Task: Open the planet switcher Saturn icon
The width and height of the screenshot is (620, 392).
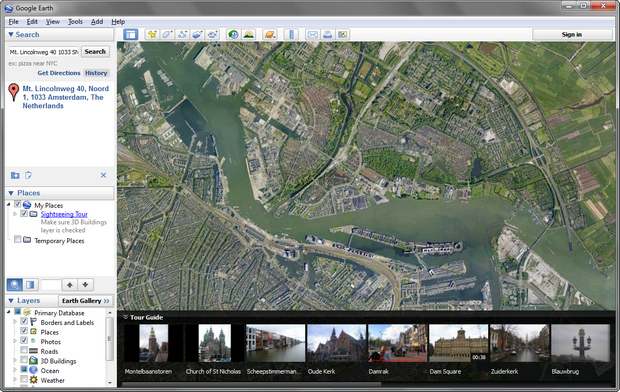Action: [270, 34]
